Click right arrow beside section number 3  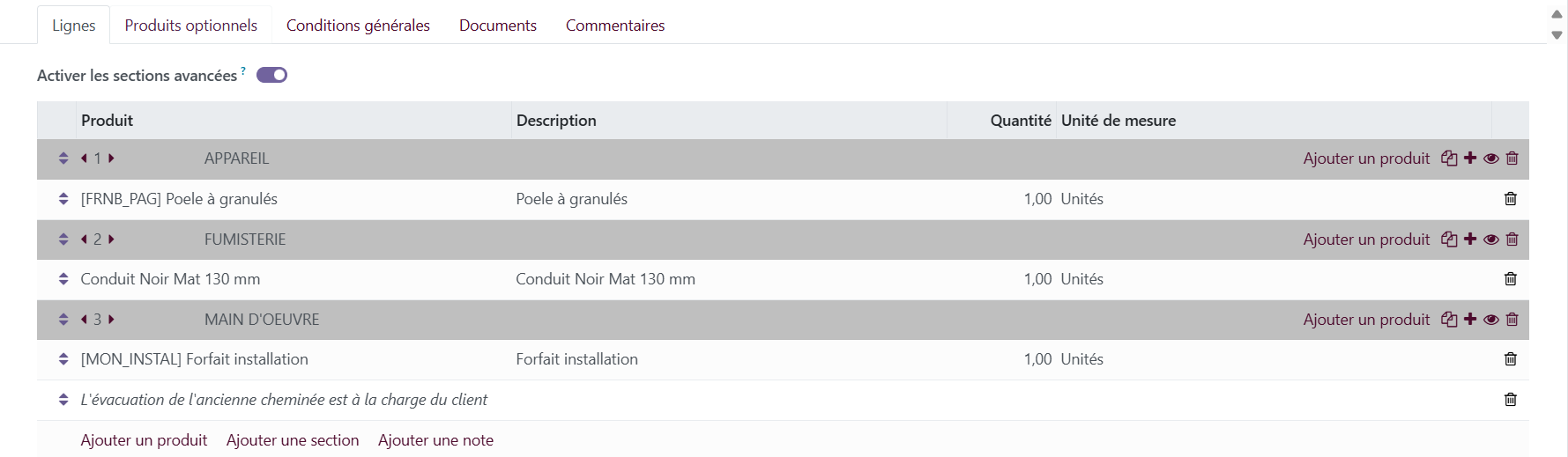click(111, 320)
